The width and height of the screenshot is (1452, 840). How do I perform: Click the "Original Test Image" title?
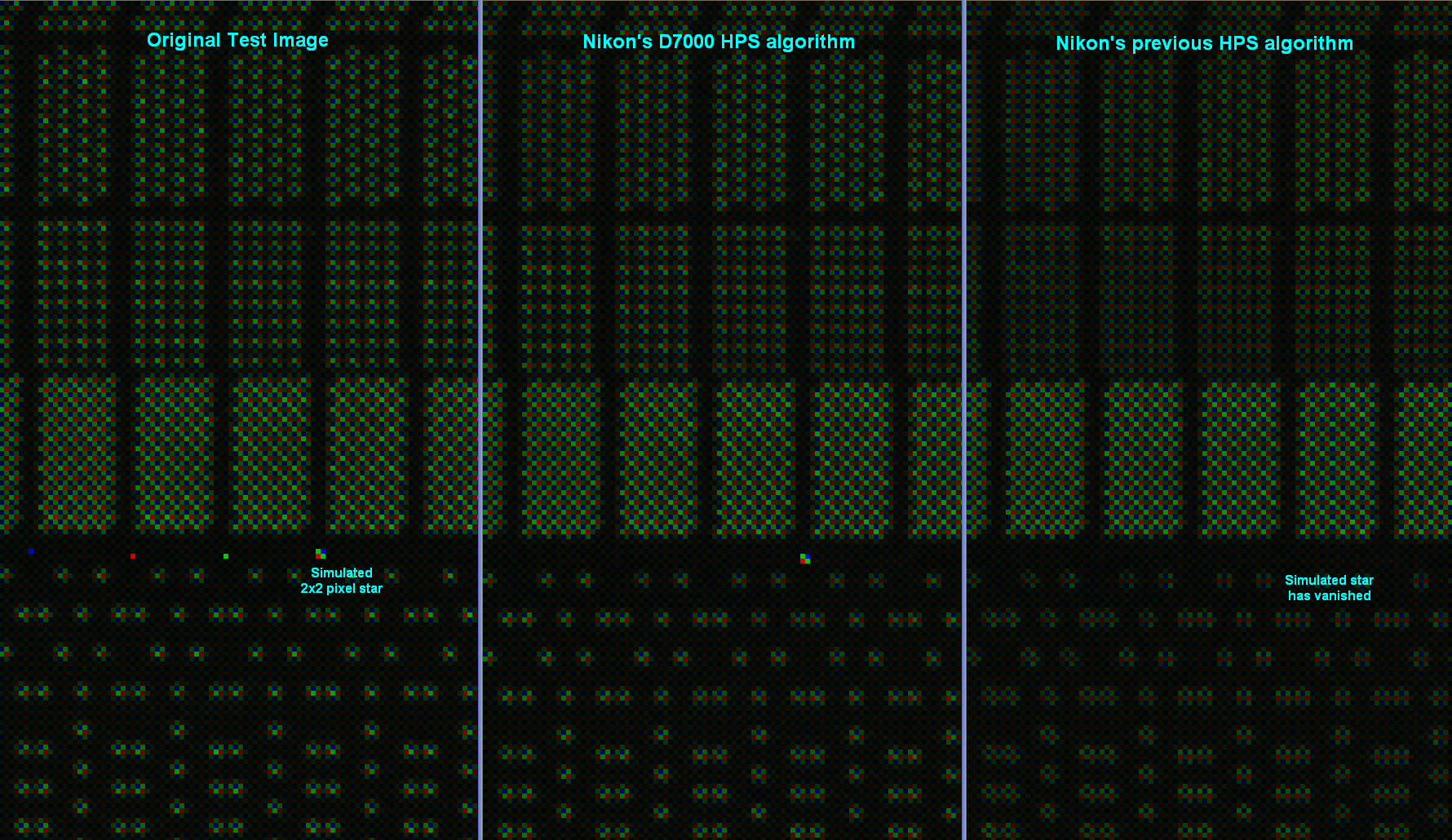tap(237, 41)
